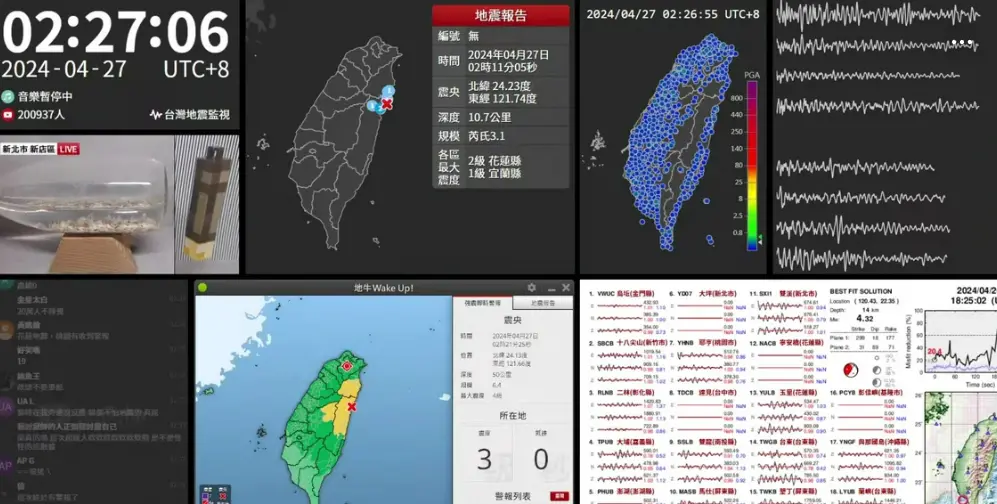Click the red button beside 警報列表
This screenshot has height=504, width=997.
click(560, 496)
